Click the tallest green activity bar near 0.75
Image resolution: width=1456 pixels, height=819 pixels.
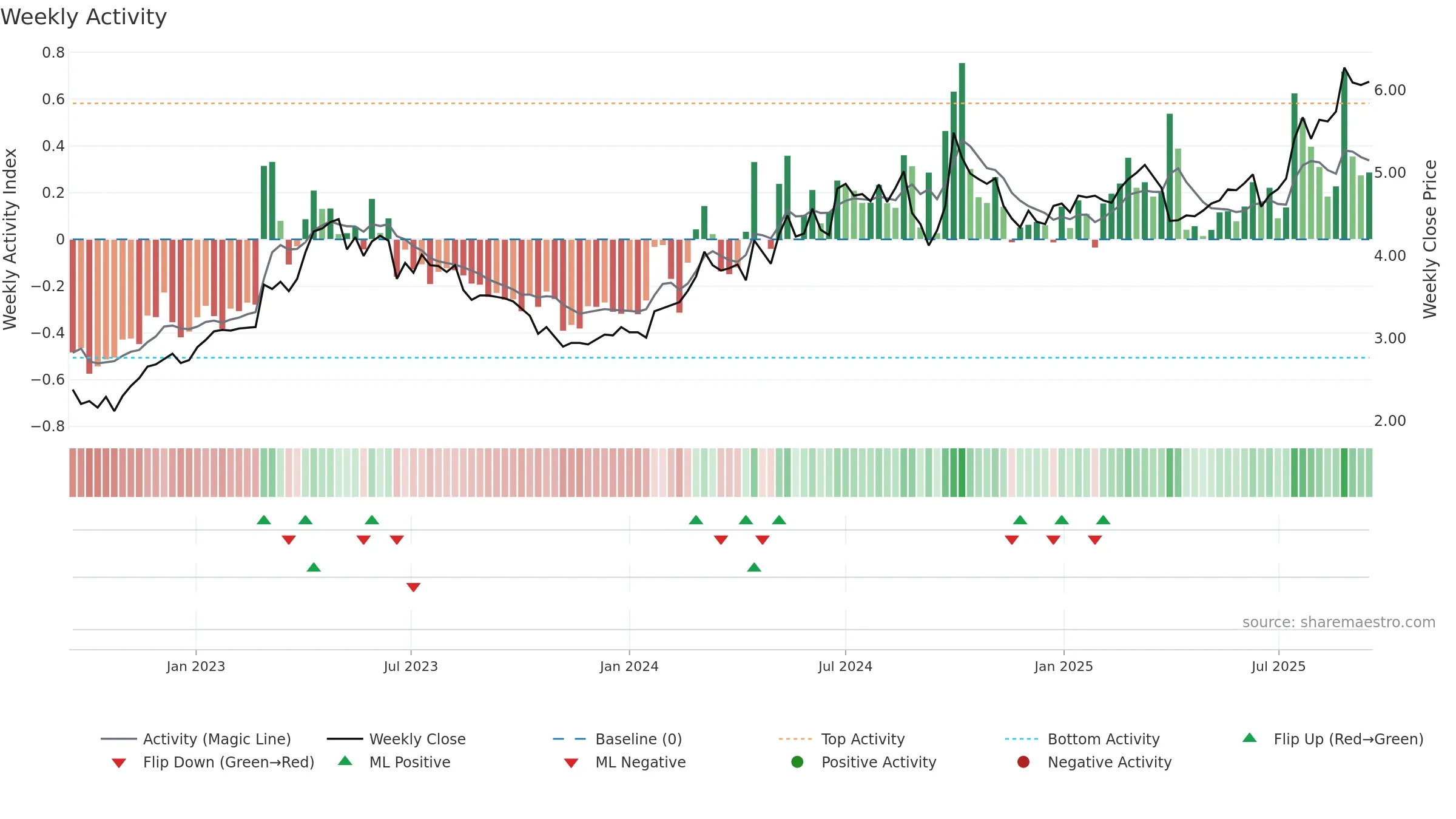[x=962, y=151]
